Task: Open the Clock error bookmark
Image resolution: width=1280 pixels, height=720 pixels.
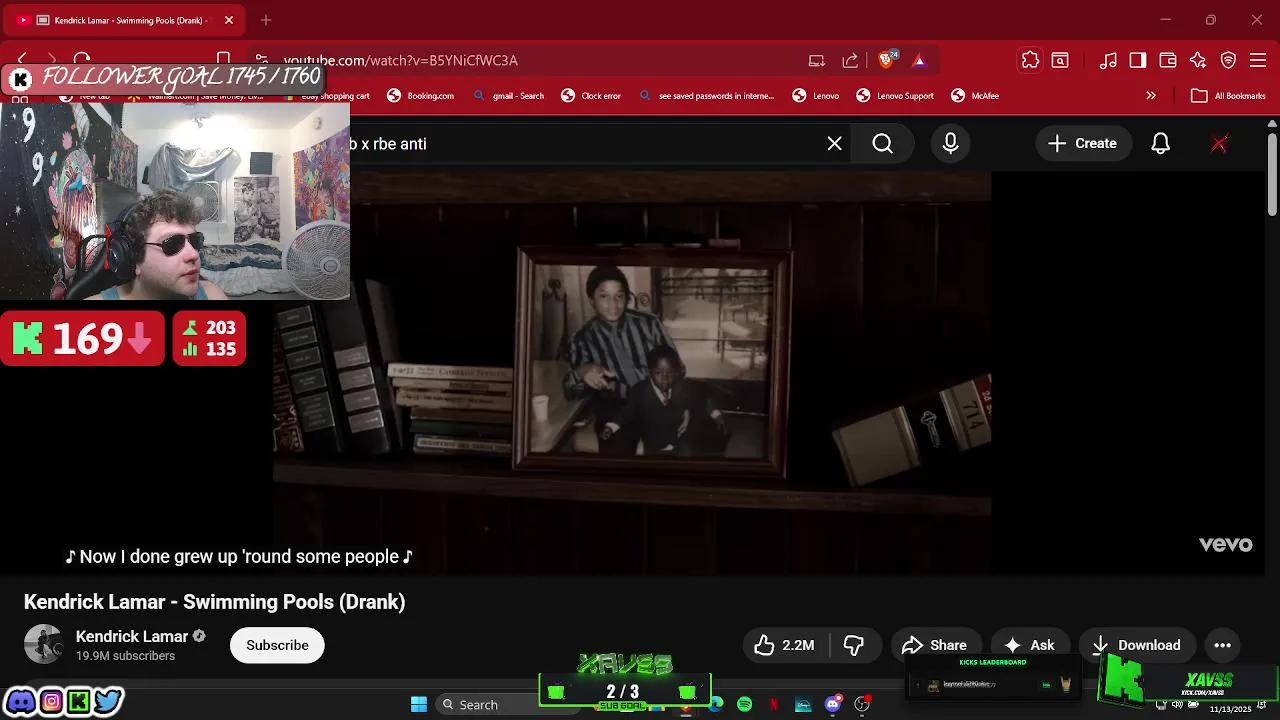Action: point(591,96)
